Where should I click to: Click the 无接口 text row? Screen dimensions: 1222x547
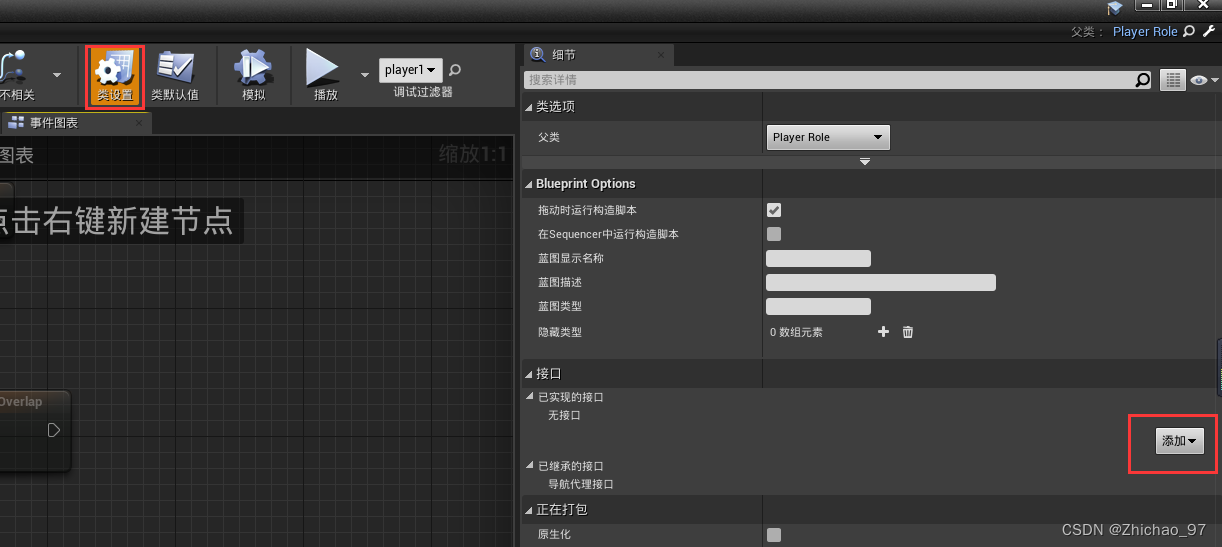pos(564,415)
